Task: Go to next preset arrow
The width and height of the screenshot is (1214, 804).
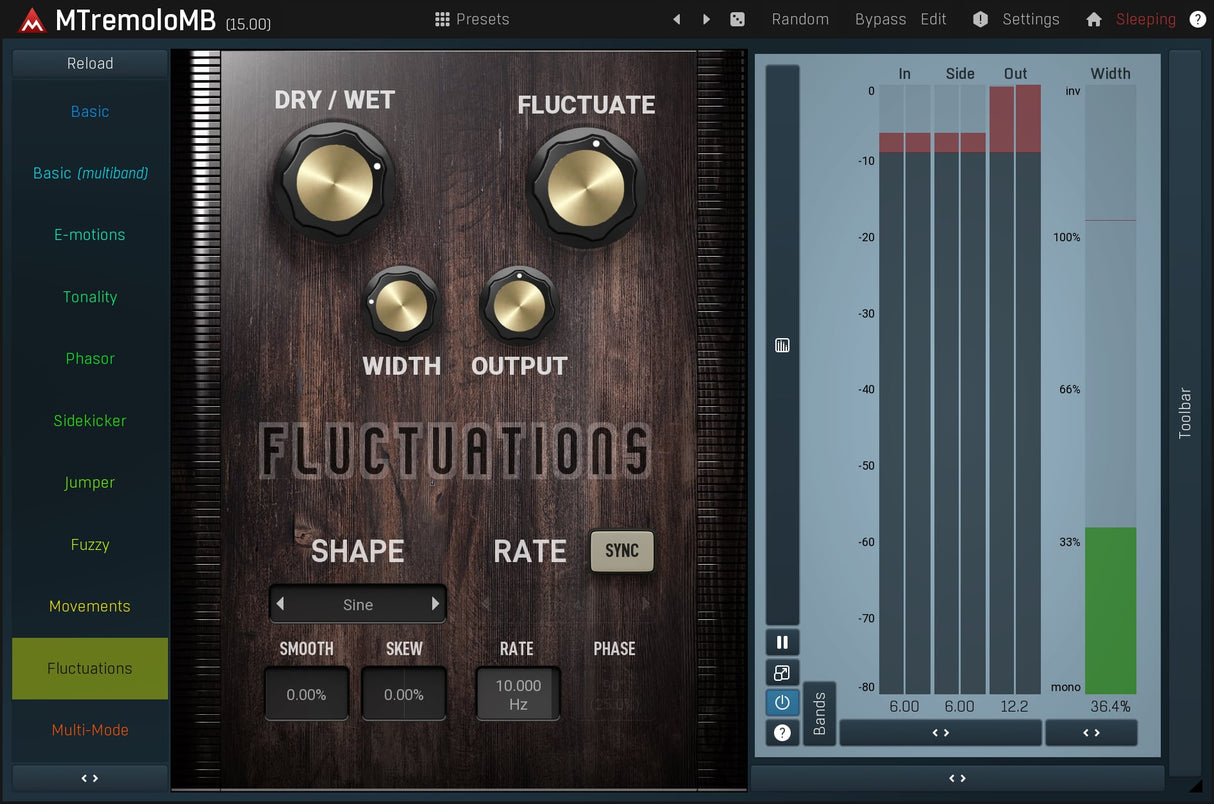Action: 706,19
